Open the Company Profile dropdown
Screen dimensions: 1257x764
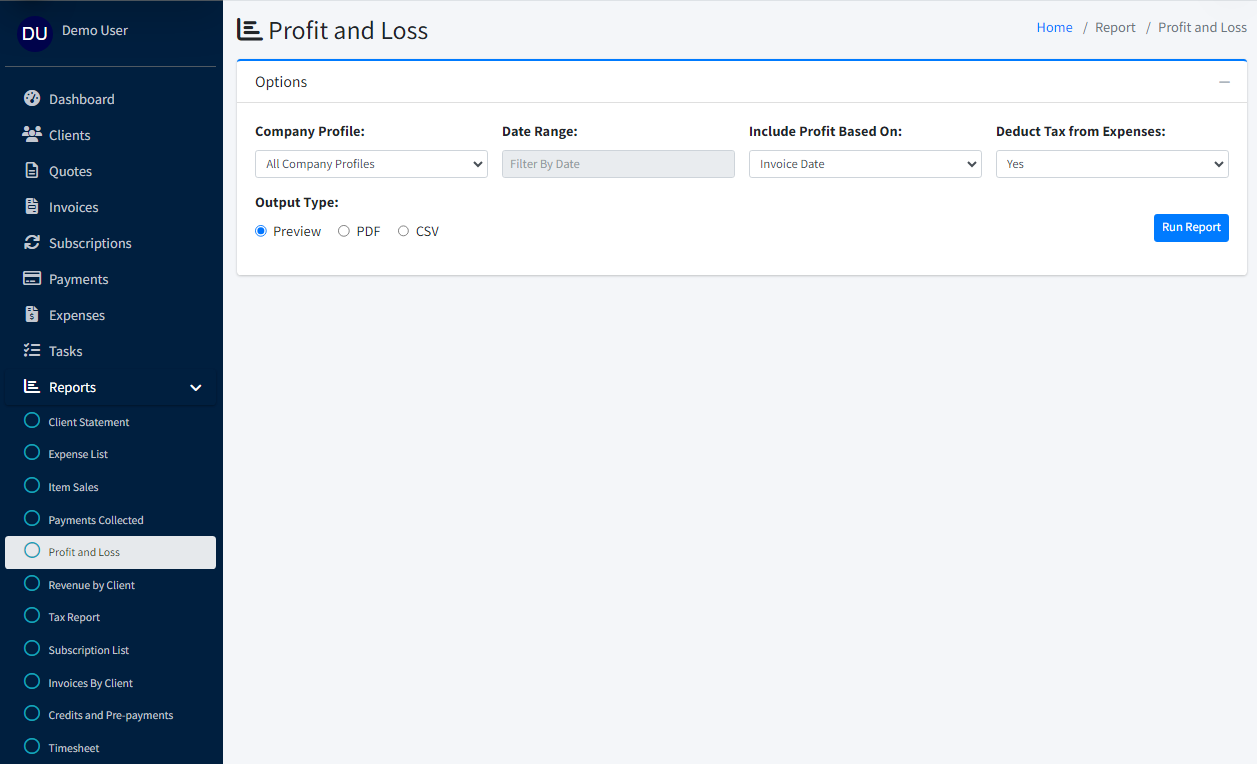point(371,163)
